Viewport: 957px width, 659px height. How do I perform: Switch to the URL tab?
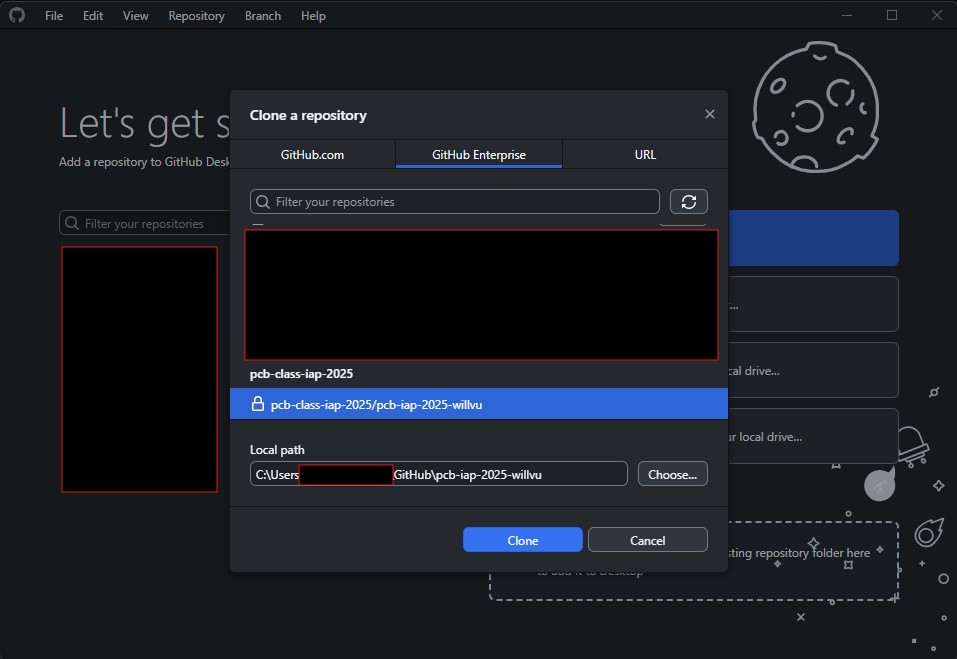point(645,154)
